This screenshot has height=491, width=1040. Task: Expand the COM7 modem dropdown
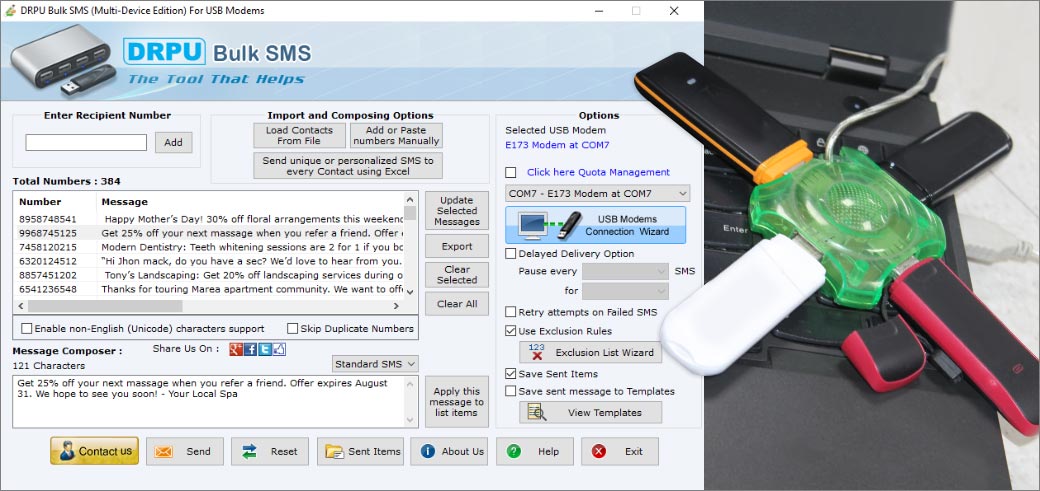pos(598,193)
